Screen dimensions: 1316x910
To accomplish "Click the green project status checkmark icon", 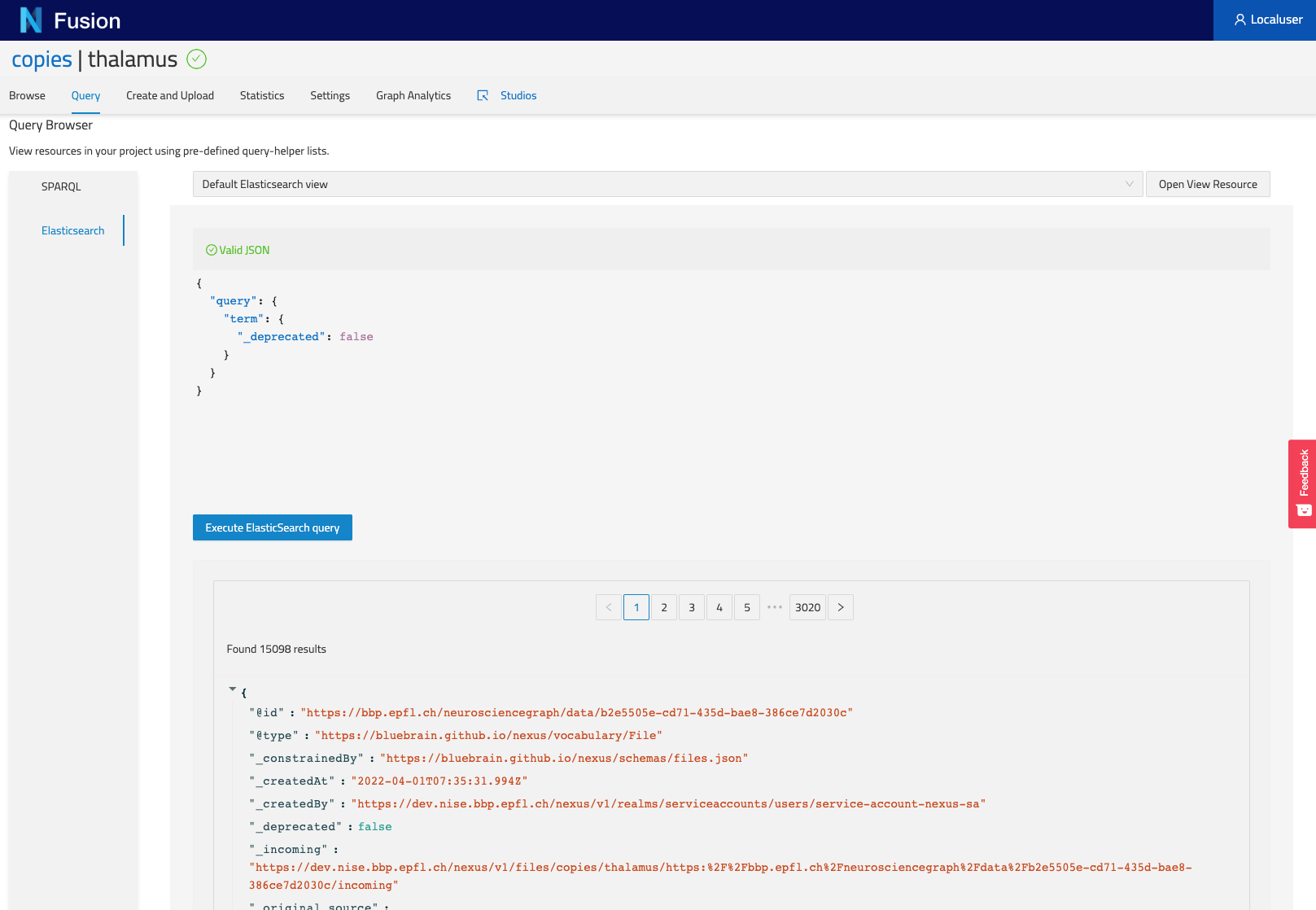I will (x=197, y=59).
